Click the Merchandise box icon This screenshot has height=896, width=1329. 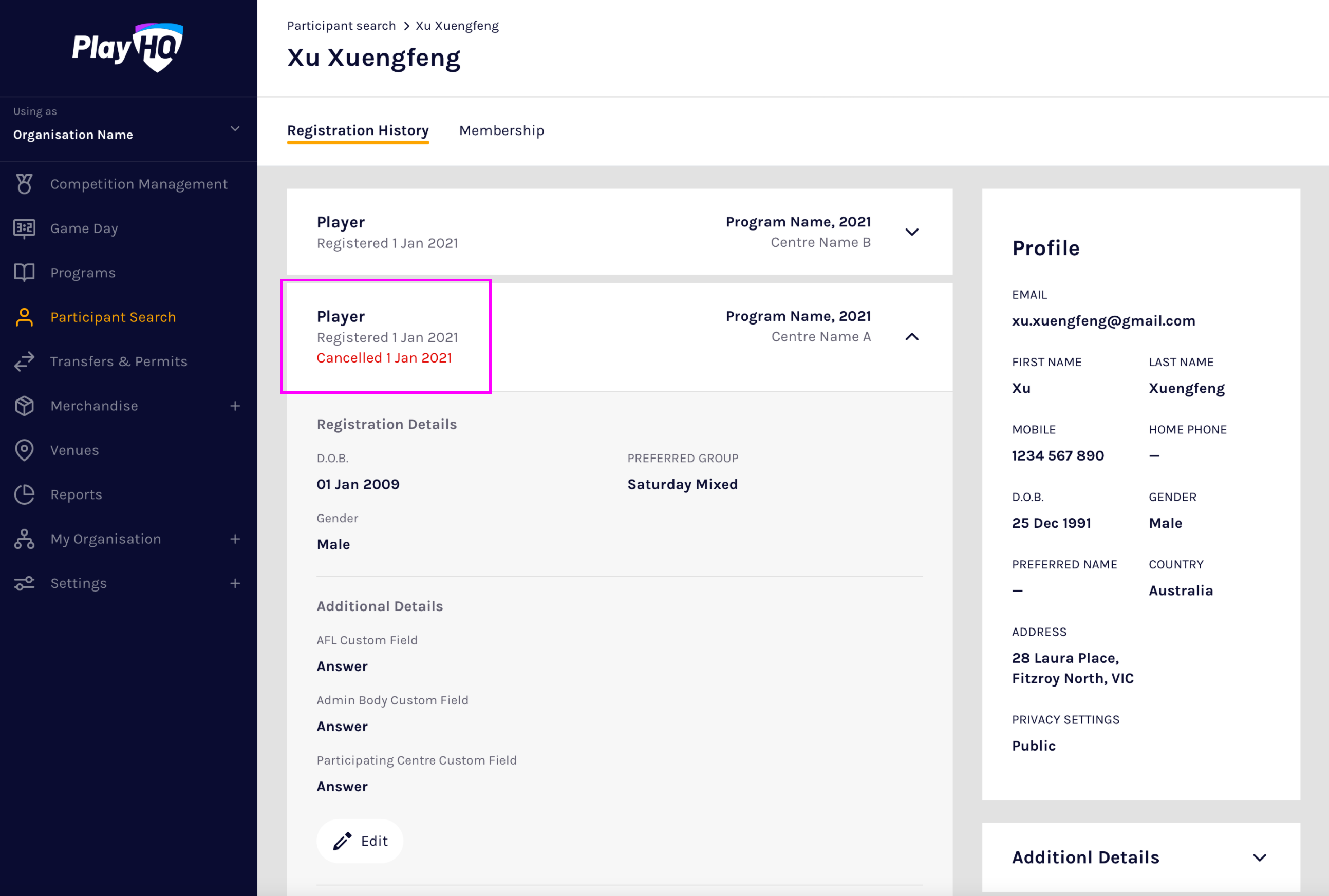24,406
